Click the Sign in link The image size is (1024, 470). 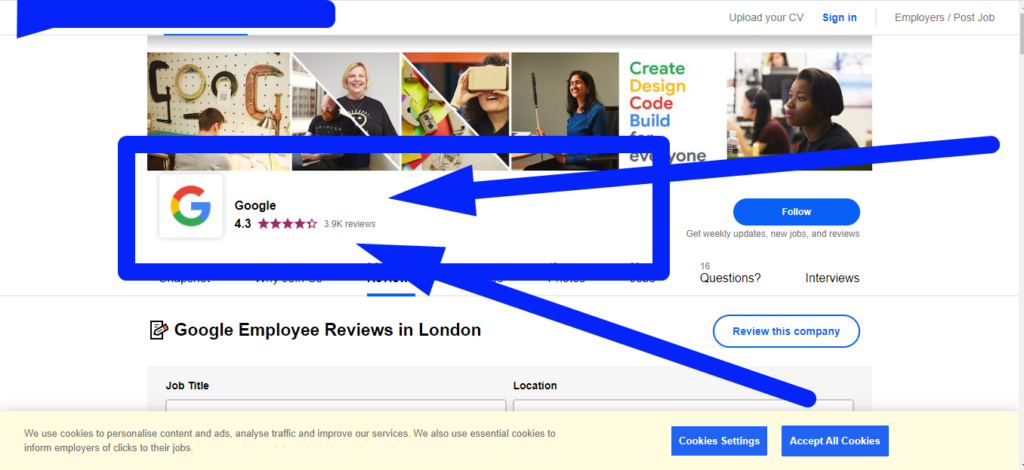pos(839,18)
